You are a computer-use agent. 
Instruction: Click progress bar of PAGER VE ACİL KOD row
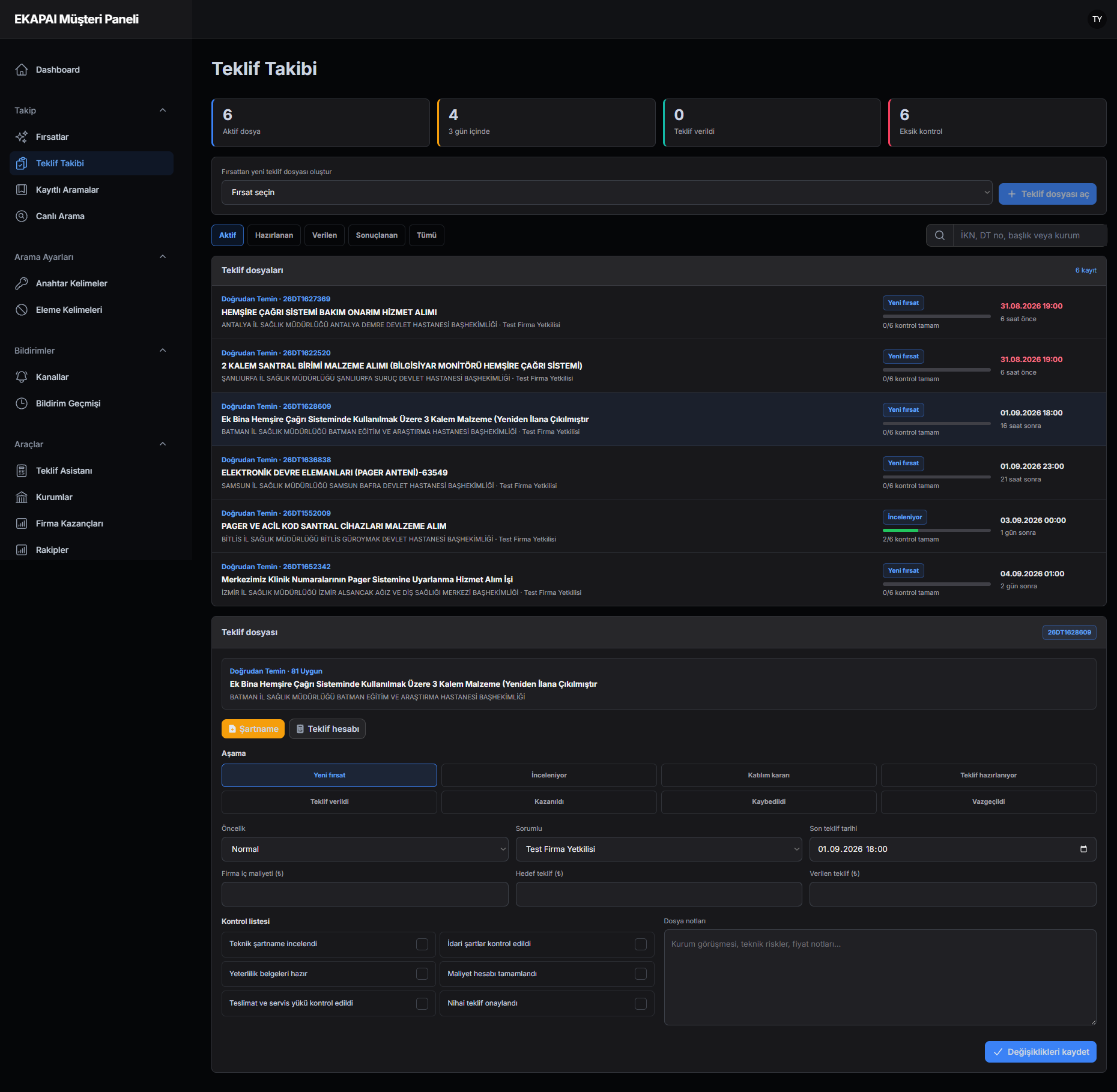point(937,531)
